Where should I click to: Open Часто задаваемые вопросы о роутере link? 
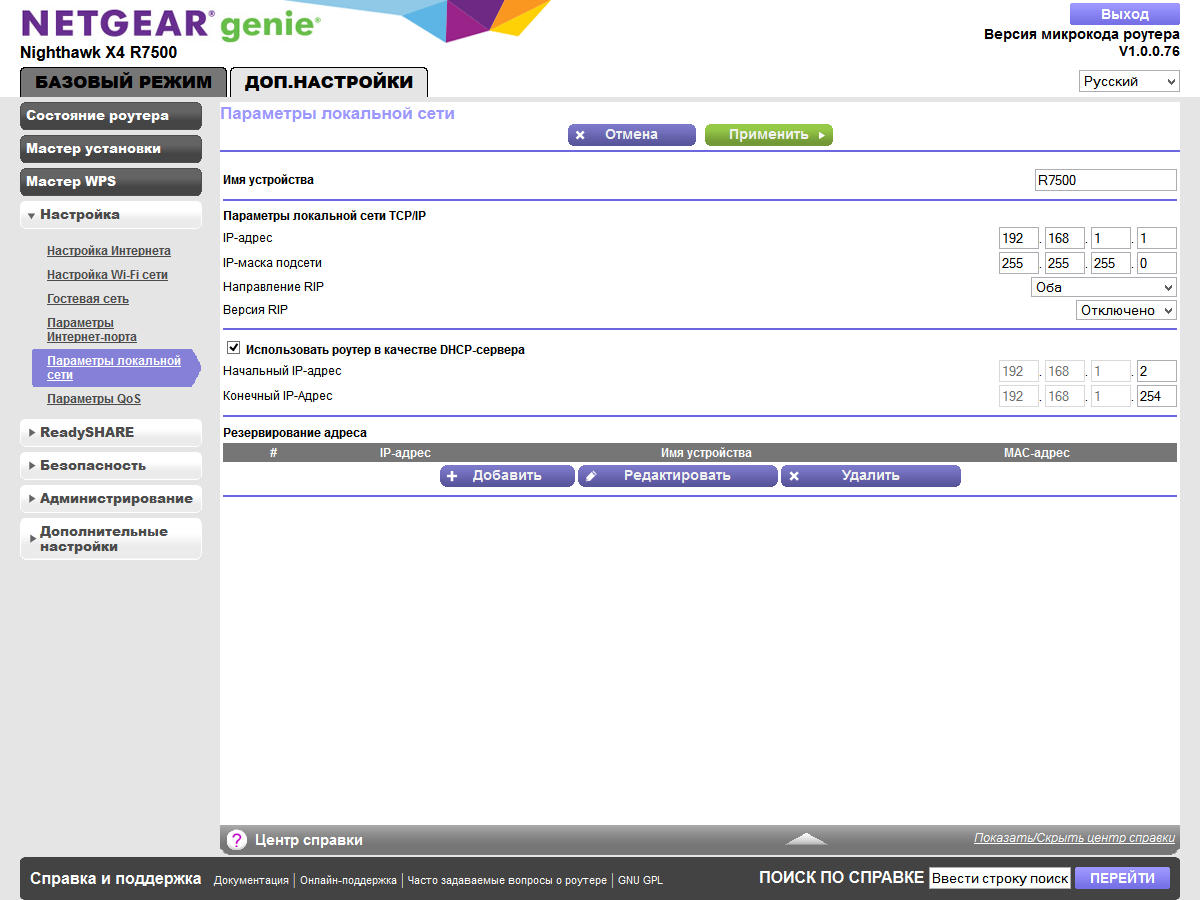507,880
